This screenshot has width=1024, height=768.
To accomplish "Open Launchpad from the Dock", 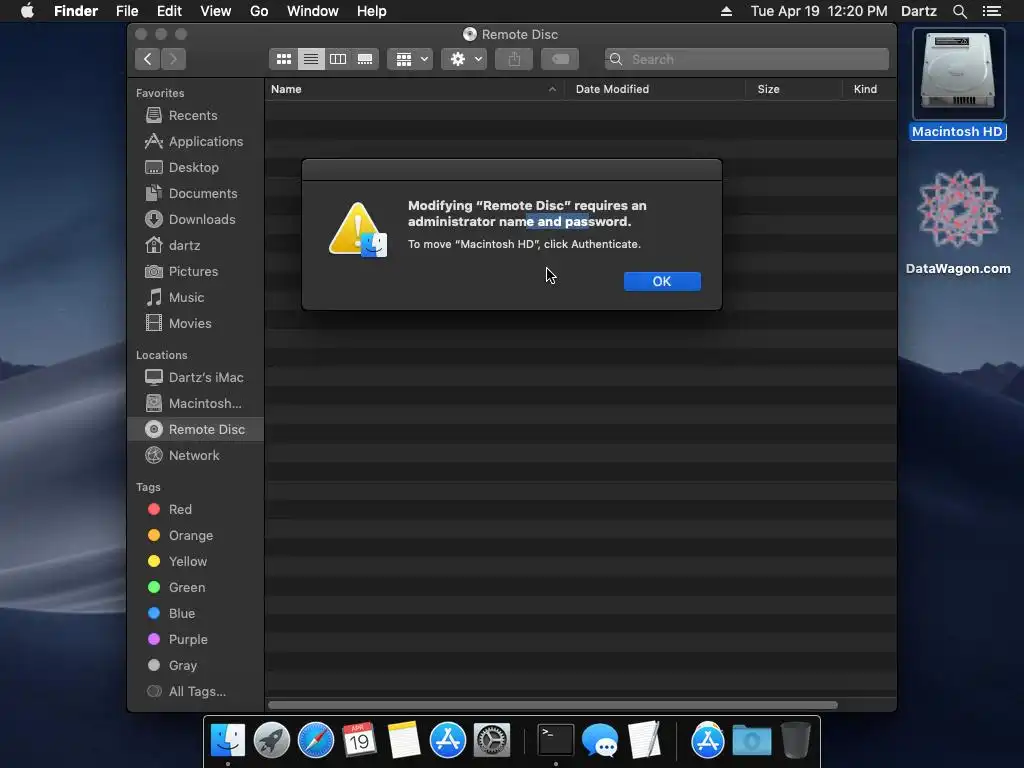I will [272, 741].
